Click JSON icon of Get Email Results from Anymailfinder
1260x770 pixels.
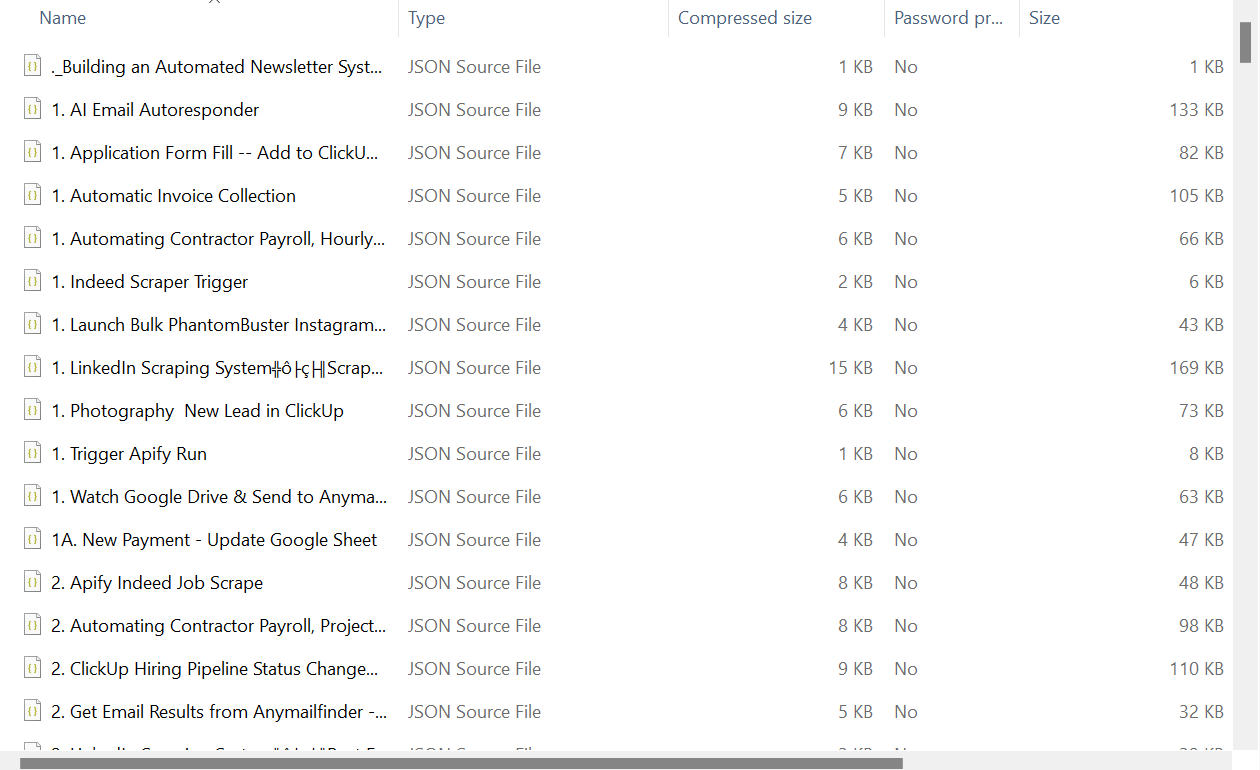[33, 712]
